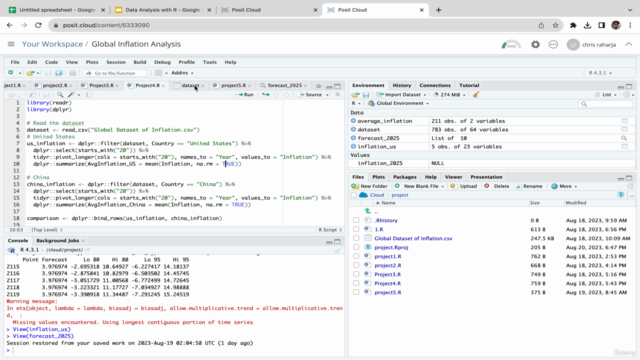Viewport: 640px width, 360px height.
Task: Switch to the Packages tab
Action: click(x=404, y=177)
